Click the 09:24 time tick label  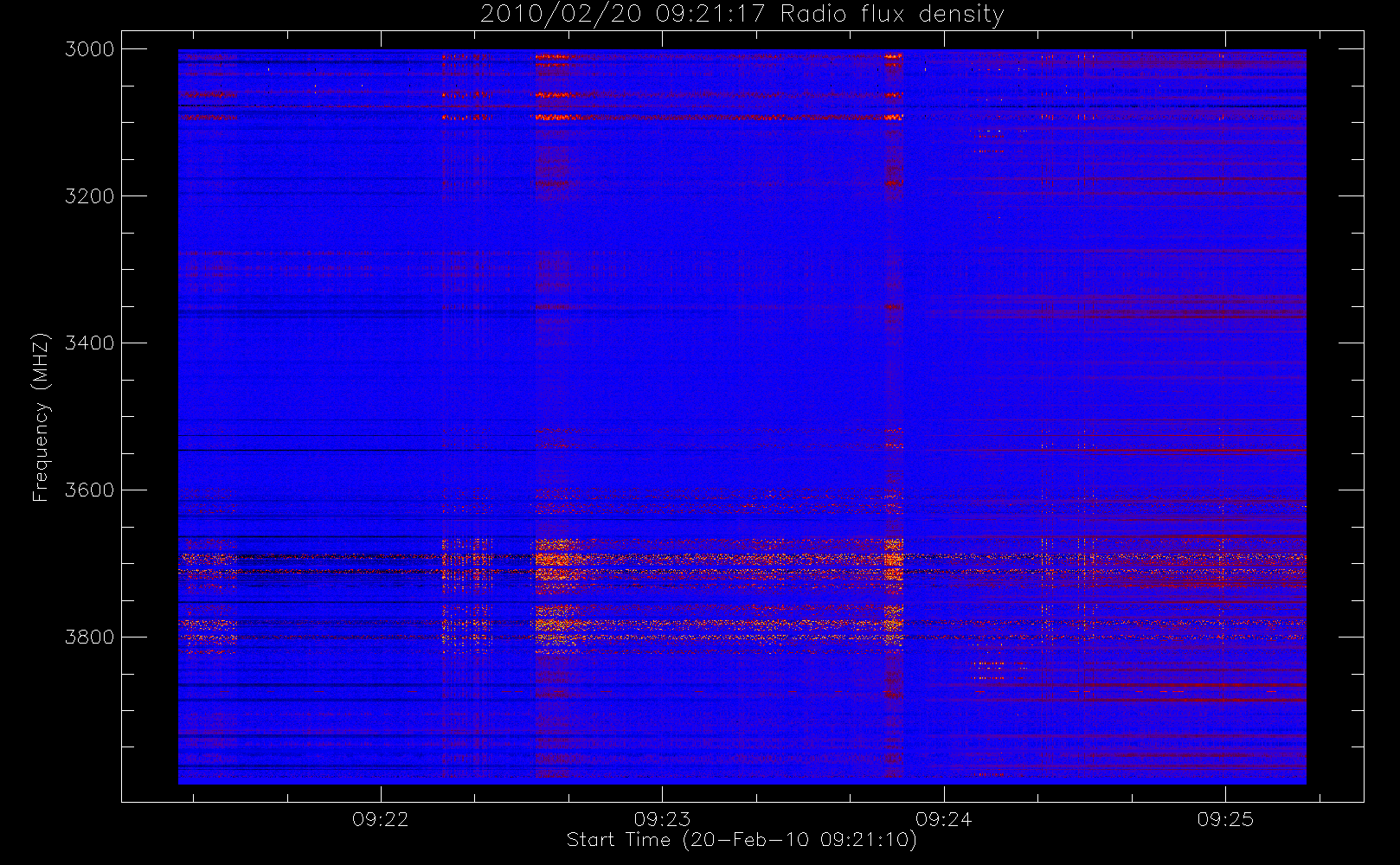[944, 819]
